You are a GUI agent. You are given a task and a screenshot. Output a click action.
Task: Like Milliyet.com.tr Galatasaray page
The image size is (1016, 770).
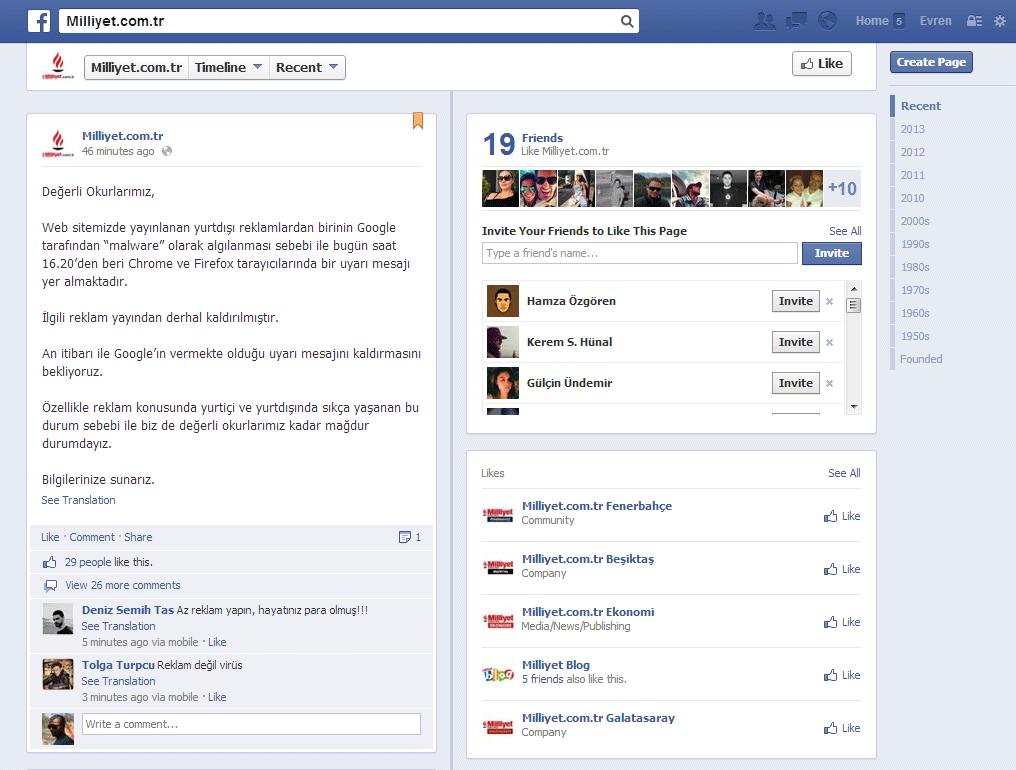point(842,729)
